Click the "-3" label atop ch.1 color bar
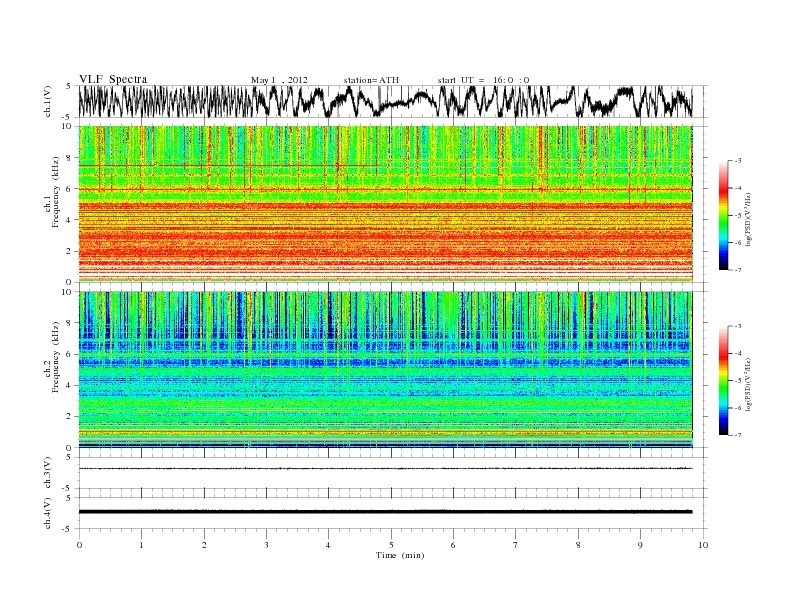 pyautogui.click(x=737, y=161)
